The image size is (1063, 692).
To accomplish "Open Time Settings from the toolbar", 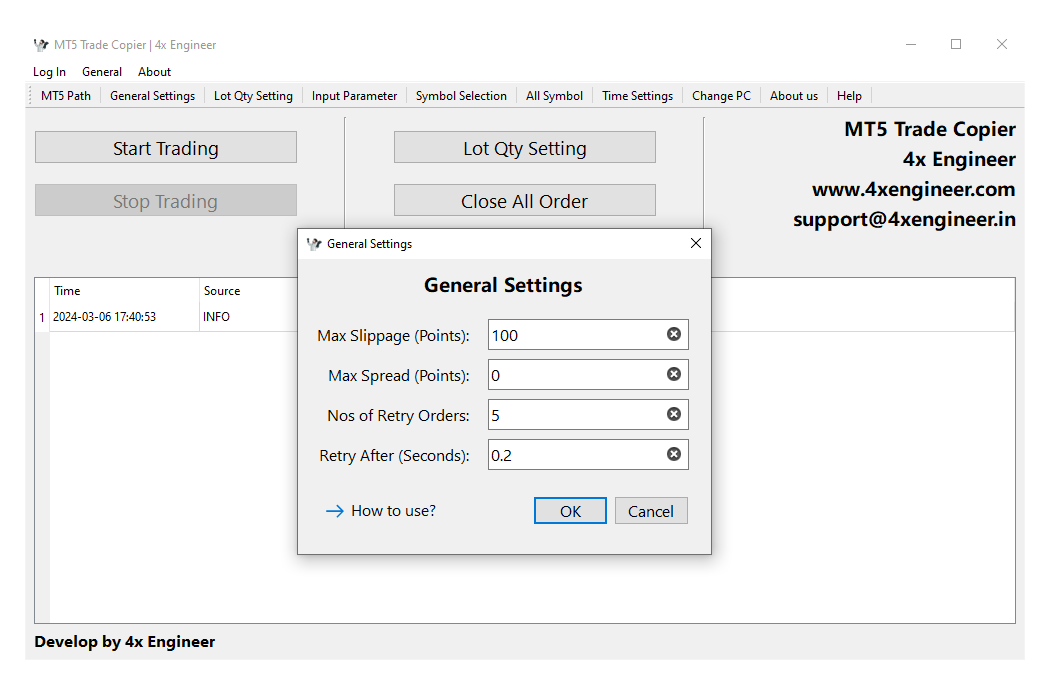I will click(x=637, y=96).
